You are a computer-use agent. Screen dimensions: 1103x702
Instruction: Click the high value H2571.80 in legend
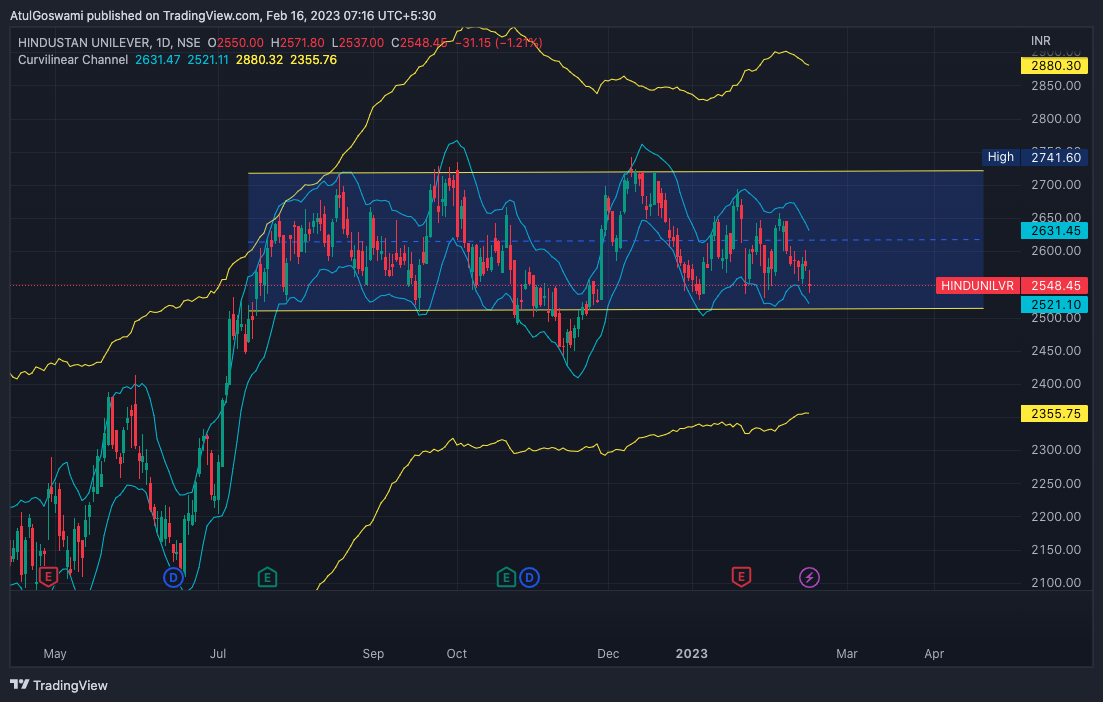[298, 43]
